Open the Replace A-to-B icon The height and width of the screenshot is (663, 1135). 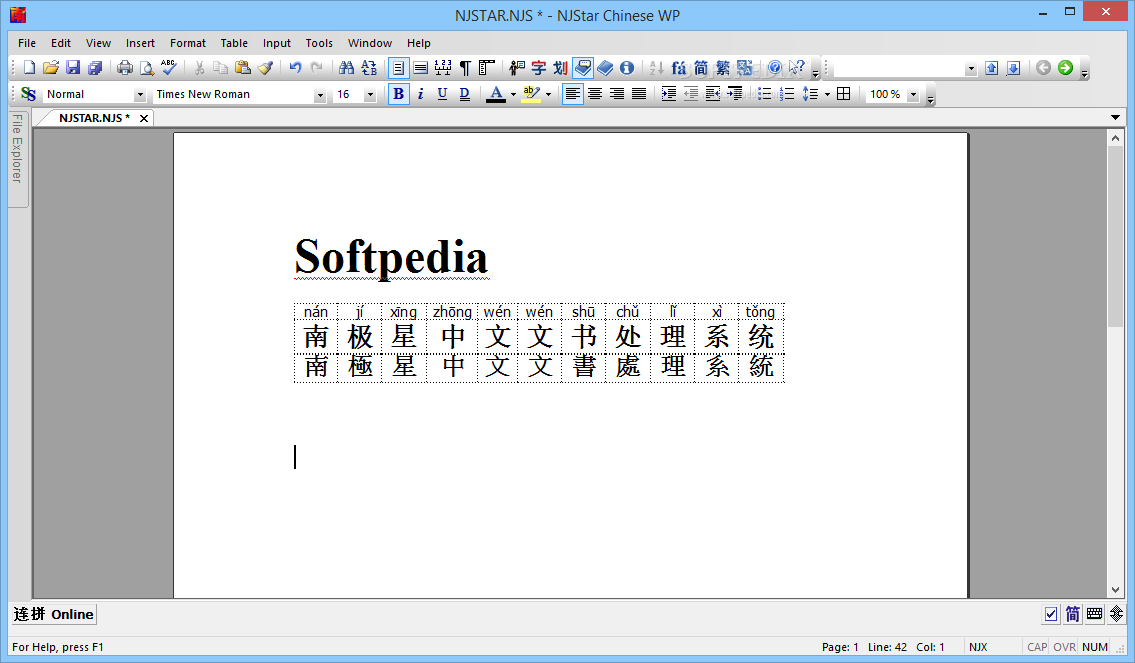[x=369, y=68]
